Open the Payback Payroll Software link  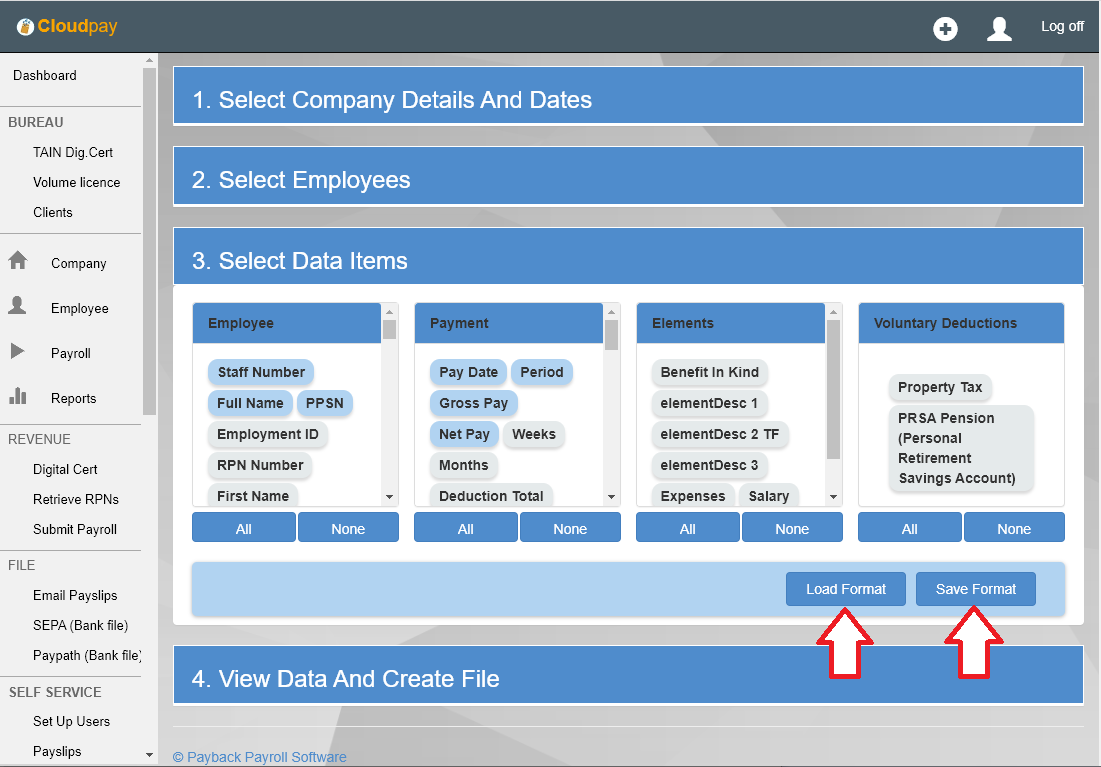pyautogui.click(x=260, y=757)
